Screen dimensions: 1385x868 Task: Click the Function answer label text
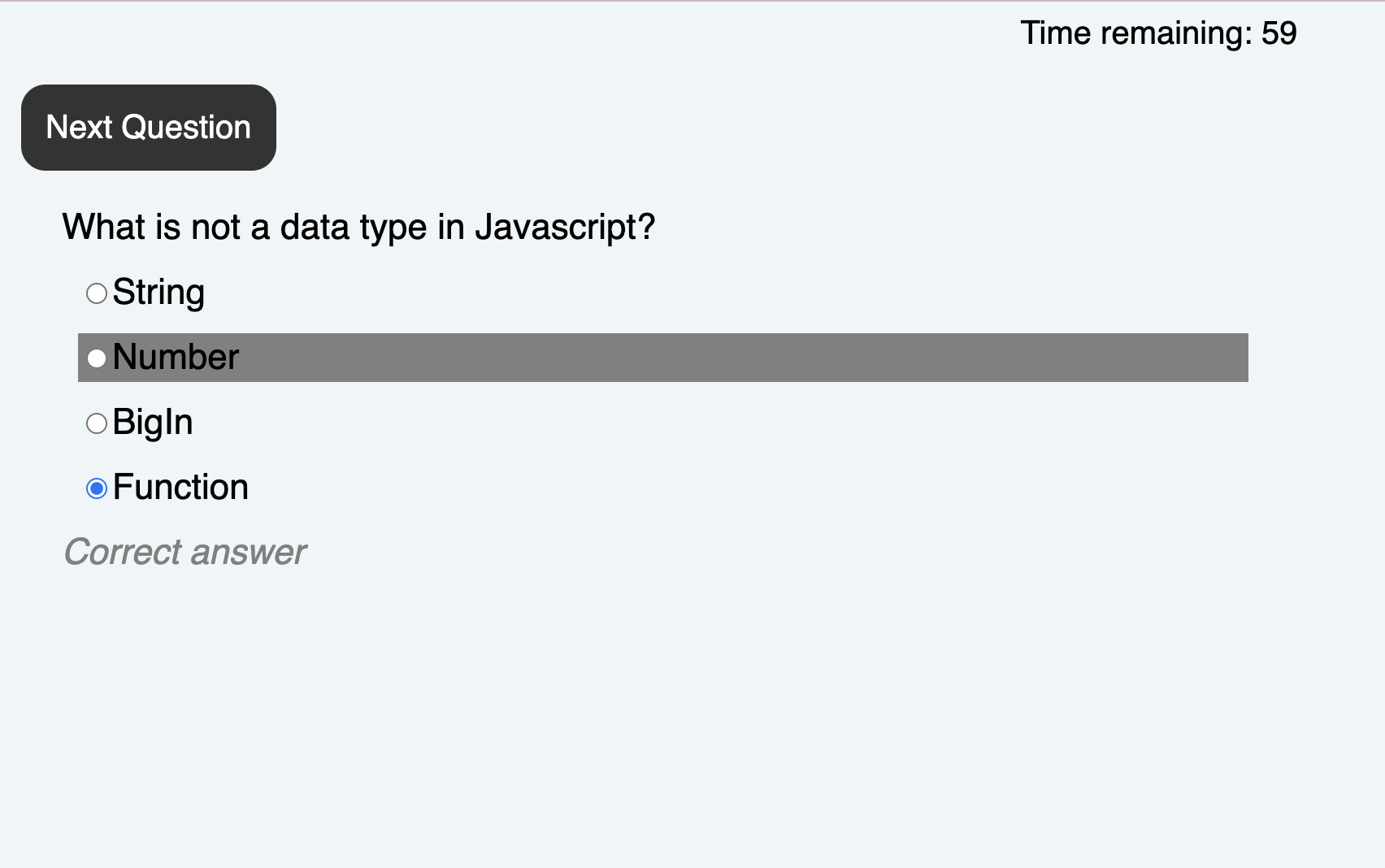pos(180,488)
